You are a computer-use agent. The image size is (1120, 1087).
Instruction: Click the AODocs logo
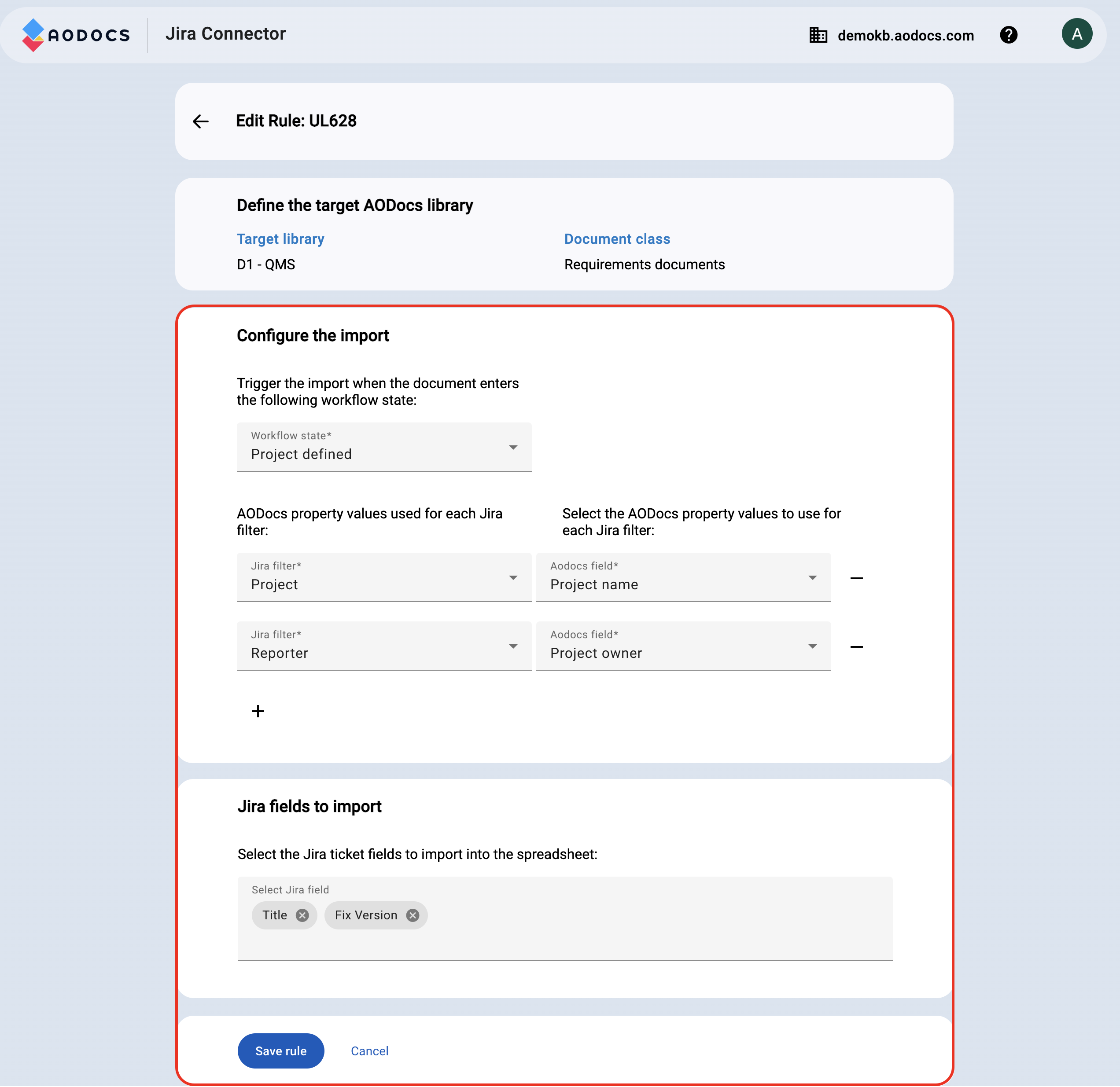(76, 35)
